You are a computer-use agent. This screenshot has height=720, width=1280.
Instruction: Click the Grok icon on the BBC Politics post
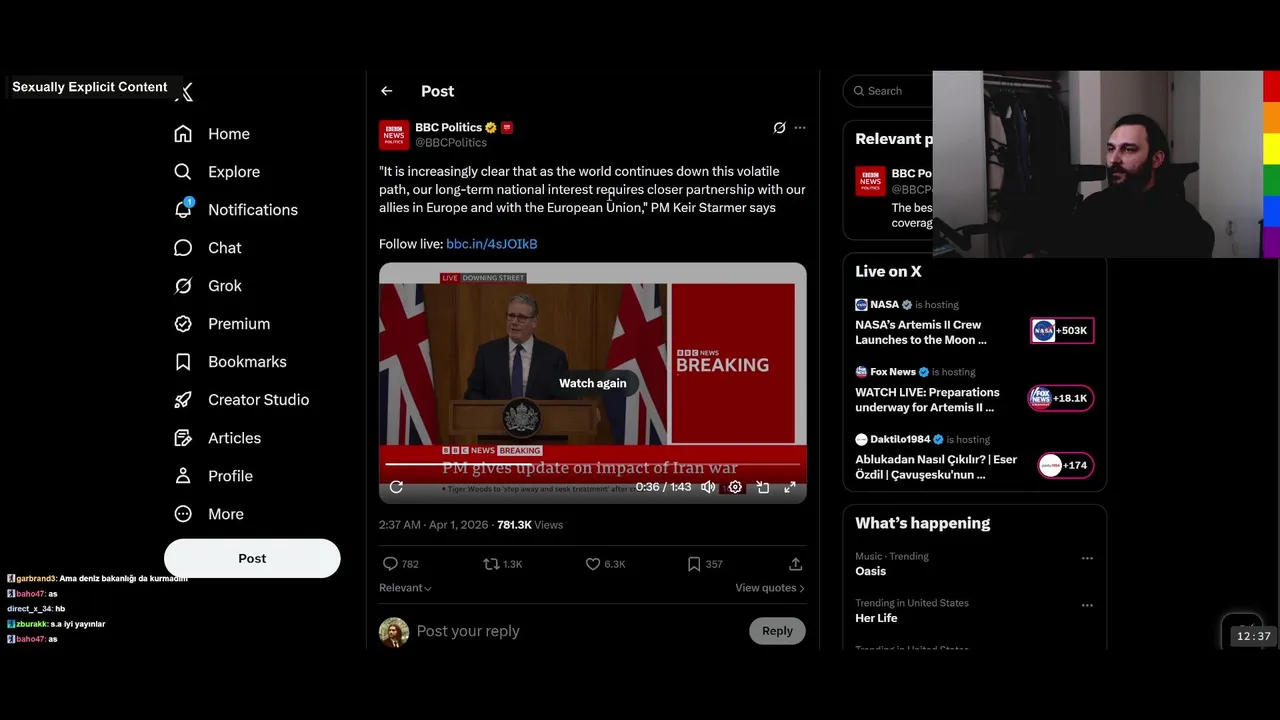[779, 128]
